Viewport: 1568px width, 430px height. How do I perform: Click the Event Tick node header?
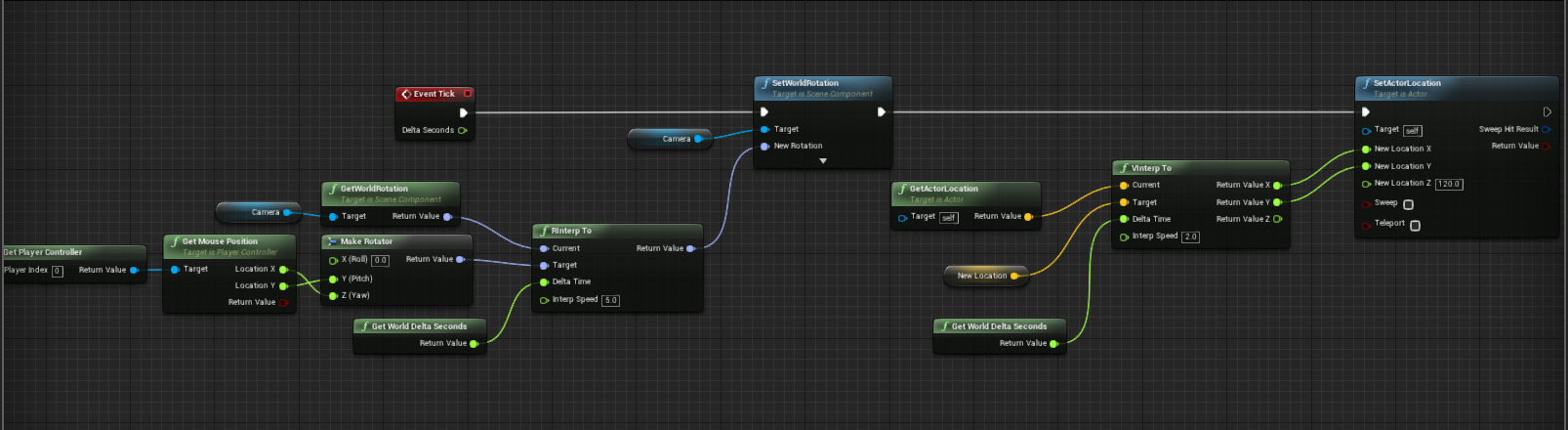pyautogui.click(x=434, y=94)
